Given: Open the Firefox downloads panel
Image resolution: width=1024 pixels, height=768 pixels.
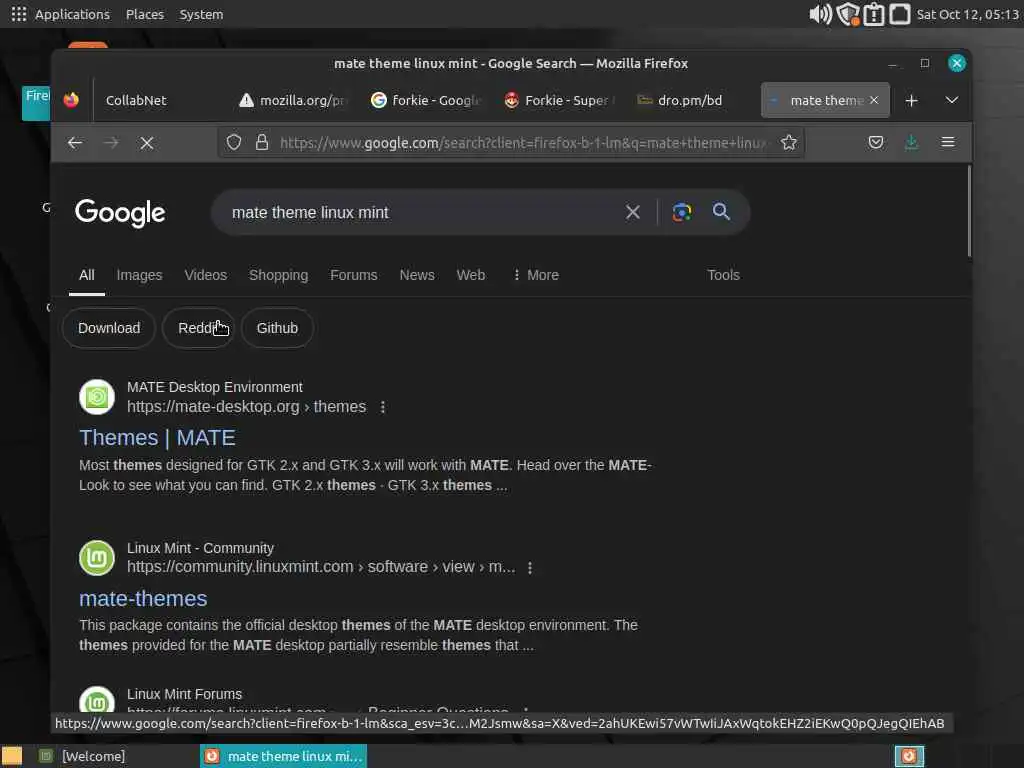Looking at the screenshot, I should [x=912, y=142].
